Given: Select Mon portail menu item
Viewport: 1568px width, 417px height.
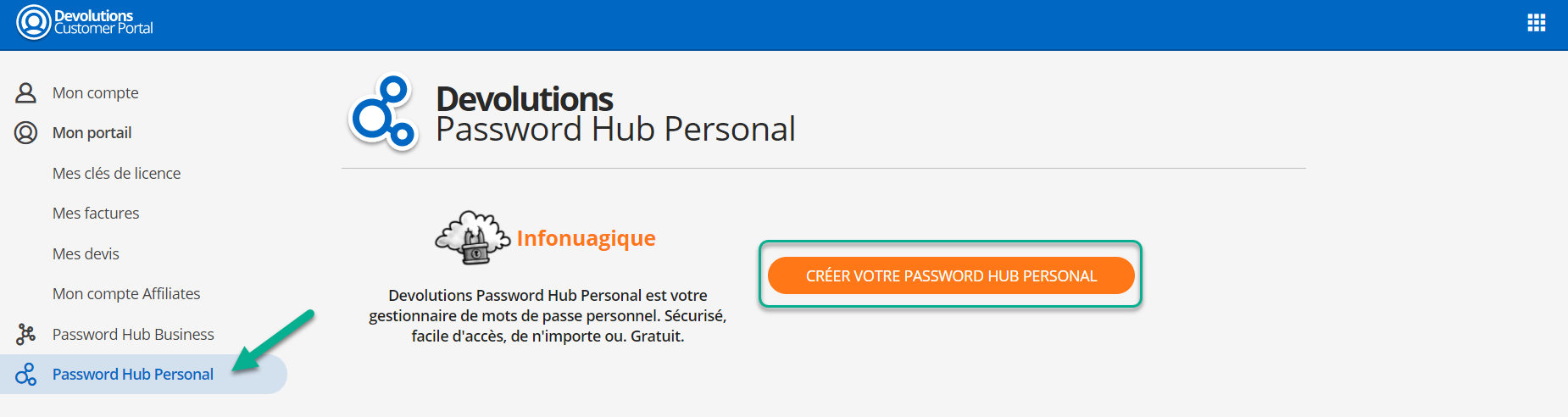Looking at the screenshot, I should [x=92, y=133].
